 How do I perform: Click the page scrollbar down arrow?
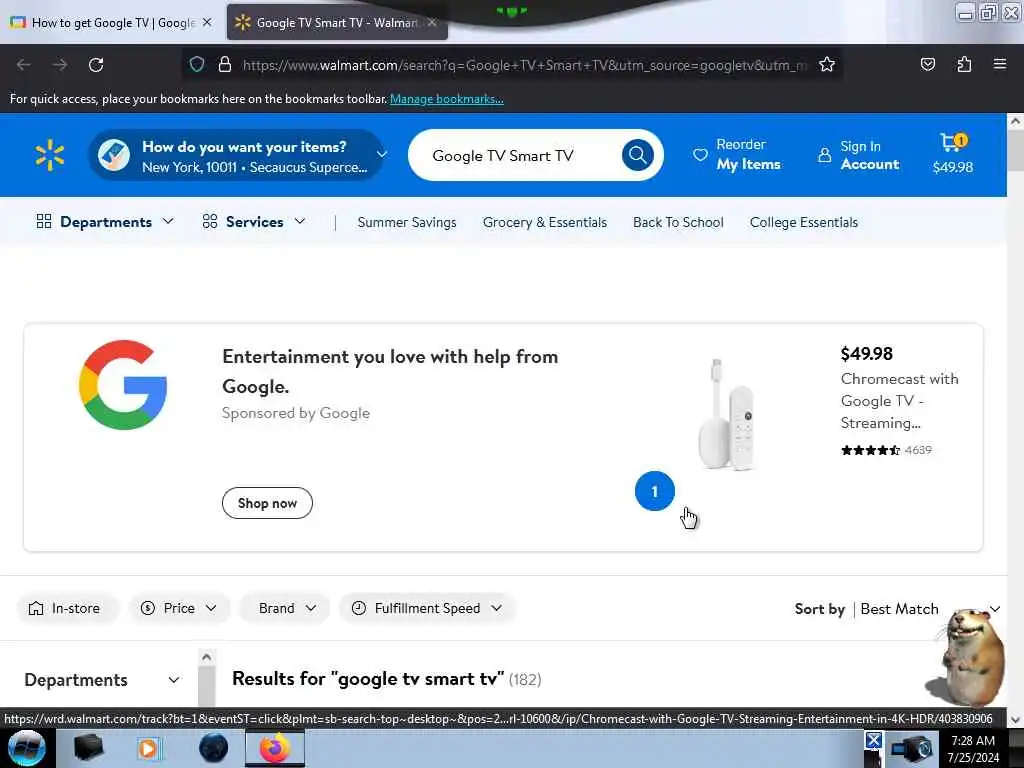(x=1015, y=719)
